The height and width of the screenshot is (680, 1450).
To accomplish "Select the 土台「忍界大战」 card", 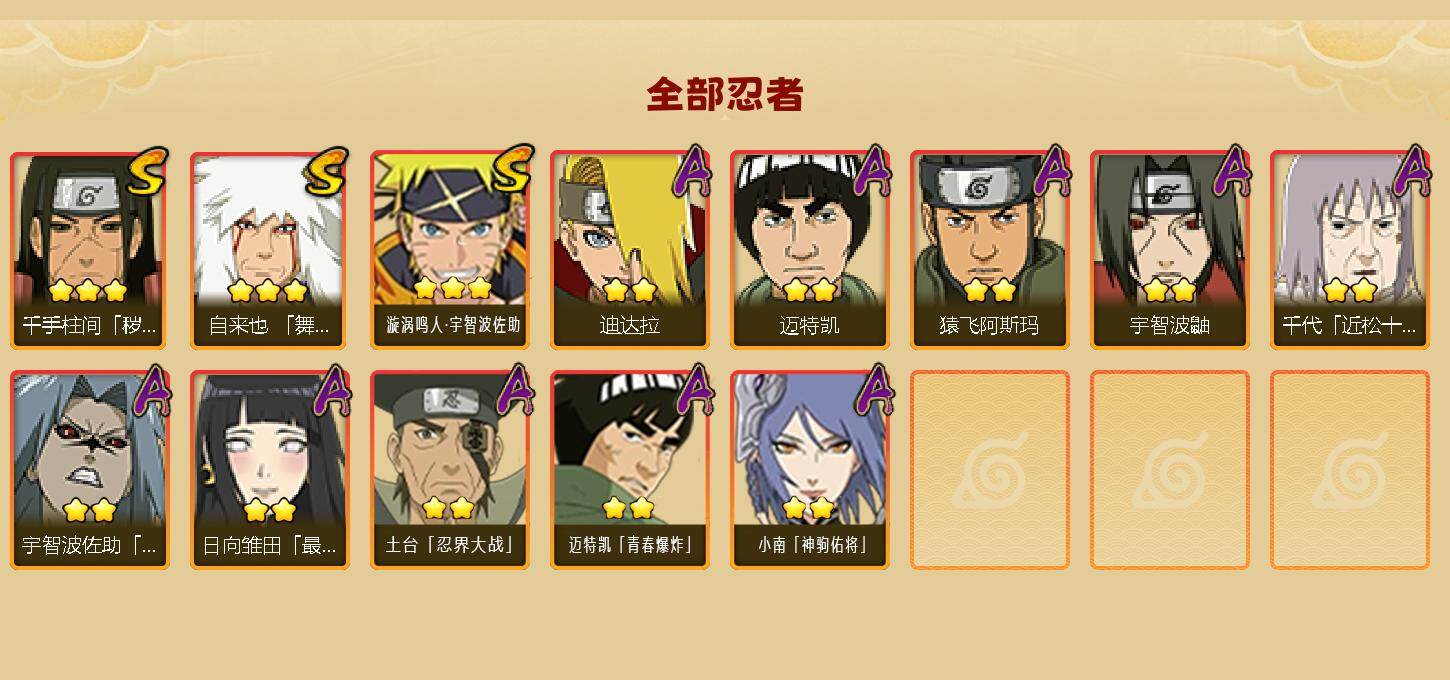I will (450, 470).
